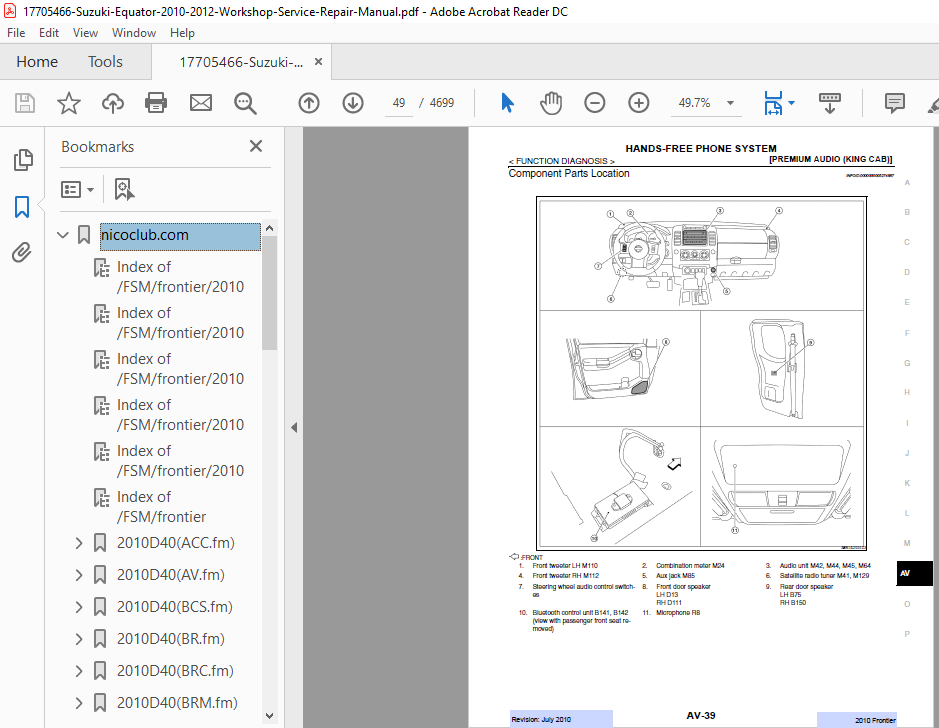Open the comment speech bubble tool
939x728 pixels.
(895, 103)
